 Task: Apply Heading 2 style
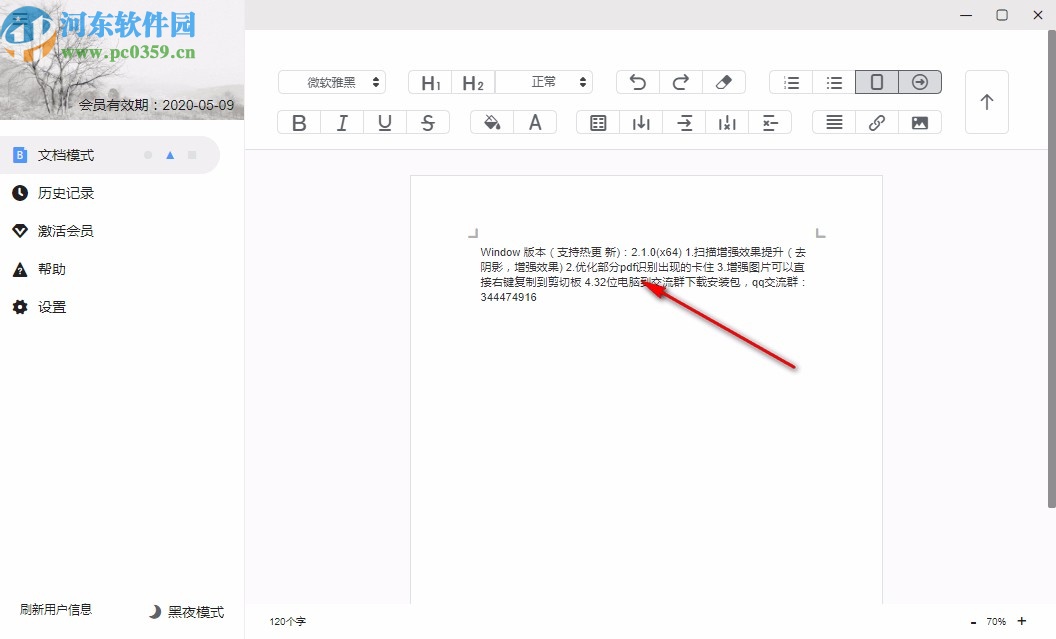[x=473, y=82]
